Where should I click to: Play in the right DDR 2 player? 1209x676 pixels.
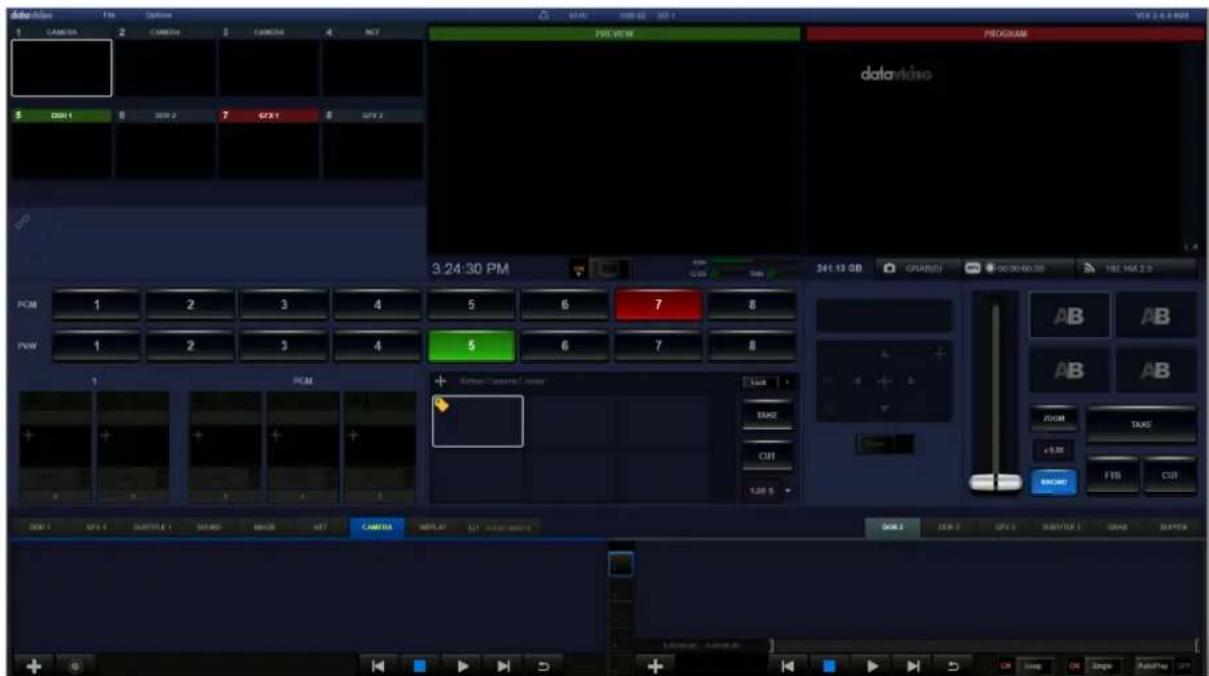tap(870, 664)
